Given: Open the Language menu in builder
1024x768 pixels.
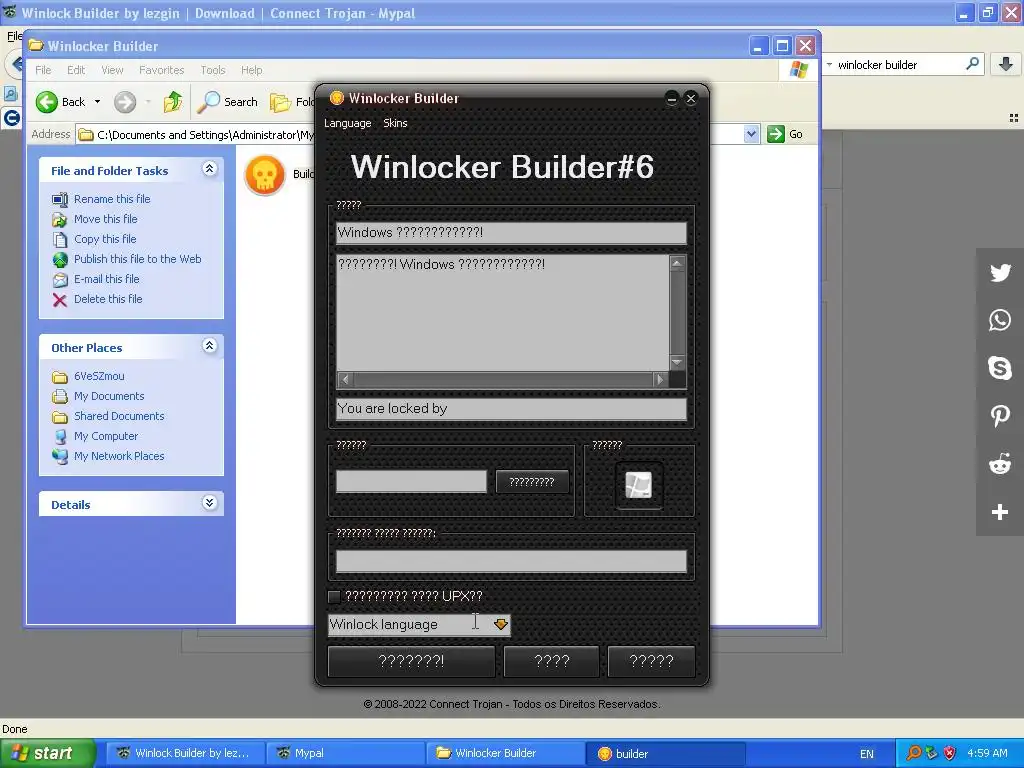Looking at the screenshot, I should 347,123.
